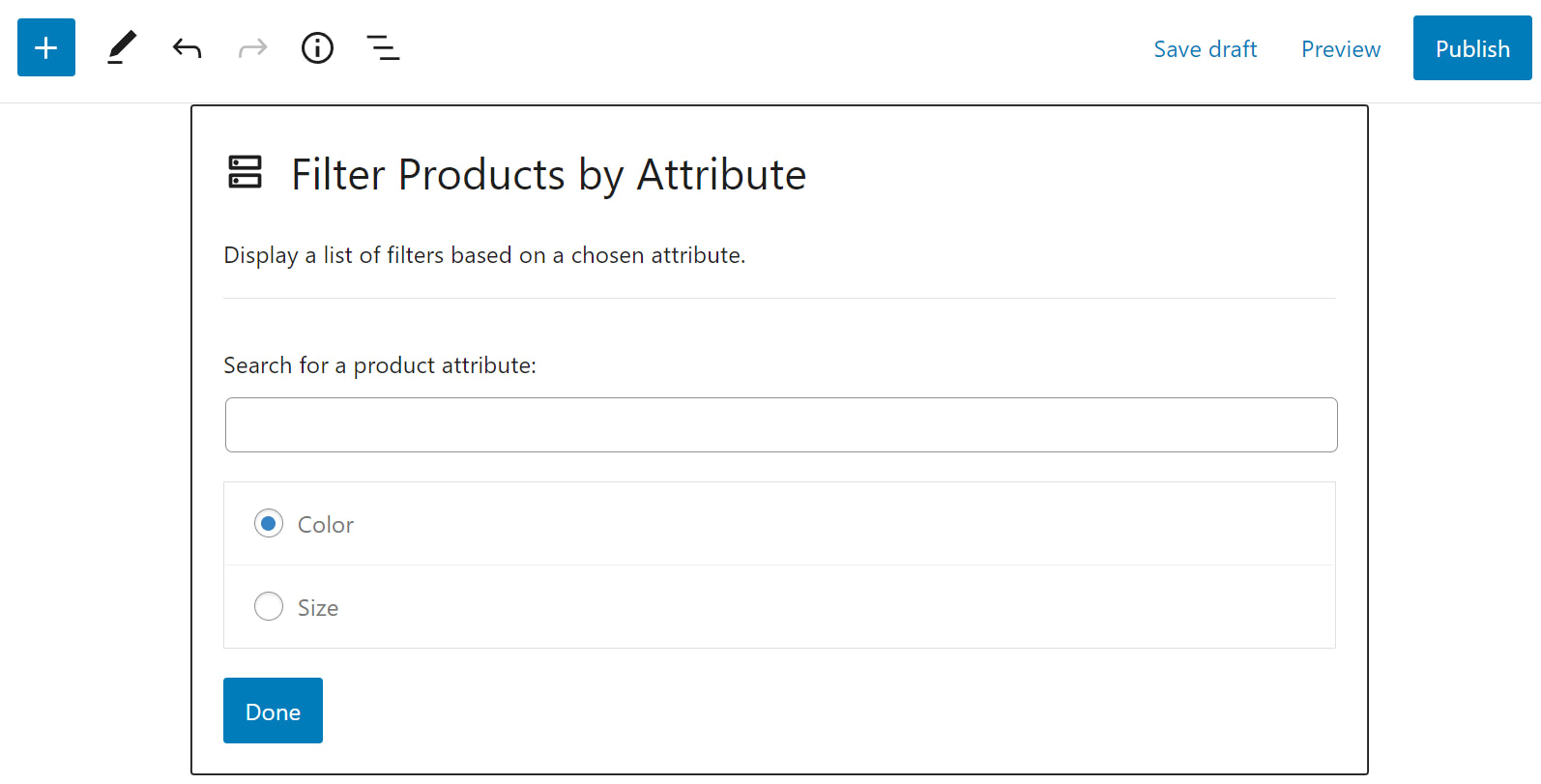This screenshot has height=784, width=1541.
Task: Click the 'Search for a product attribute' label
Action: point(380,365)
